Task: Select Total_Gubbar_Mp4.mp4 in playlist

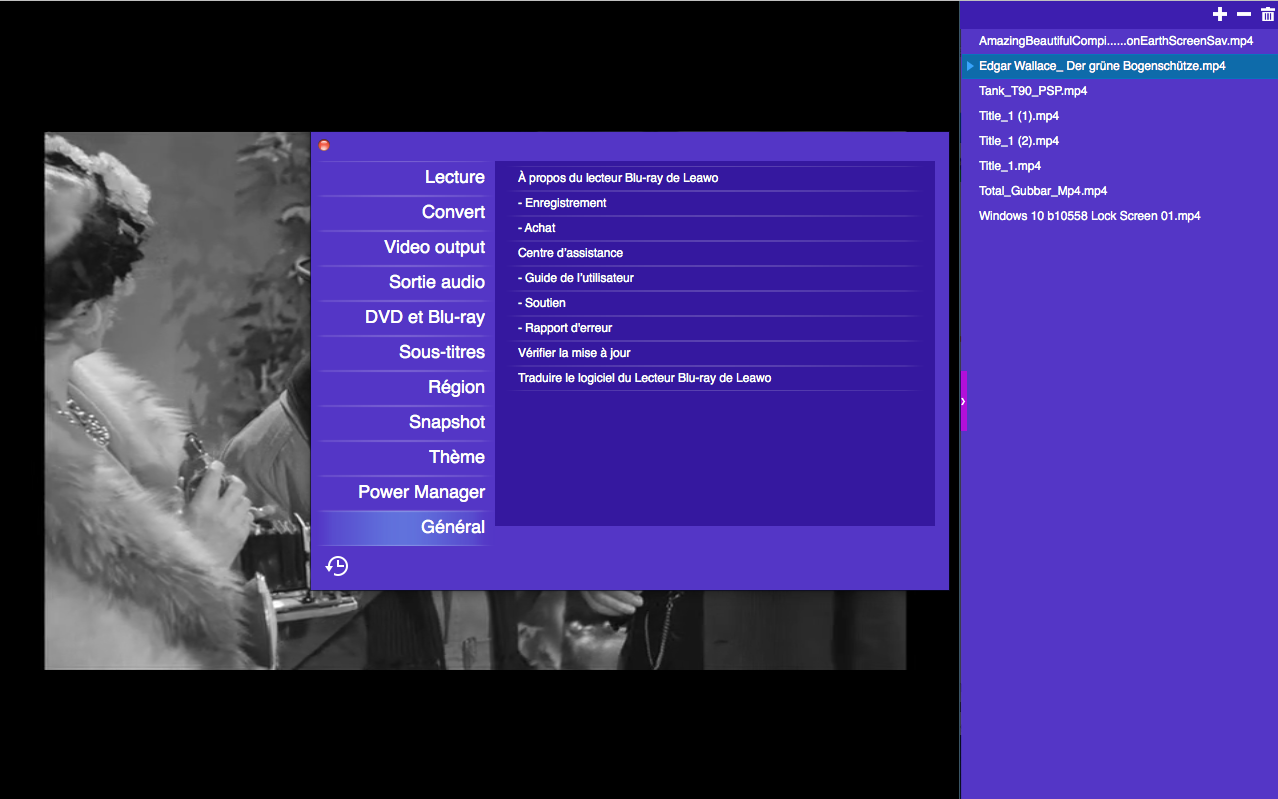Action: coord(1119,191)
